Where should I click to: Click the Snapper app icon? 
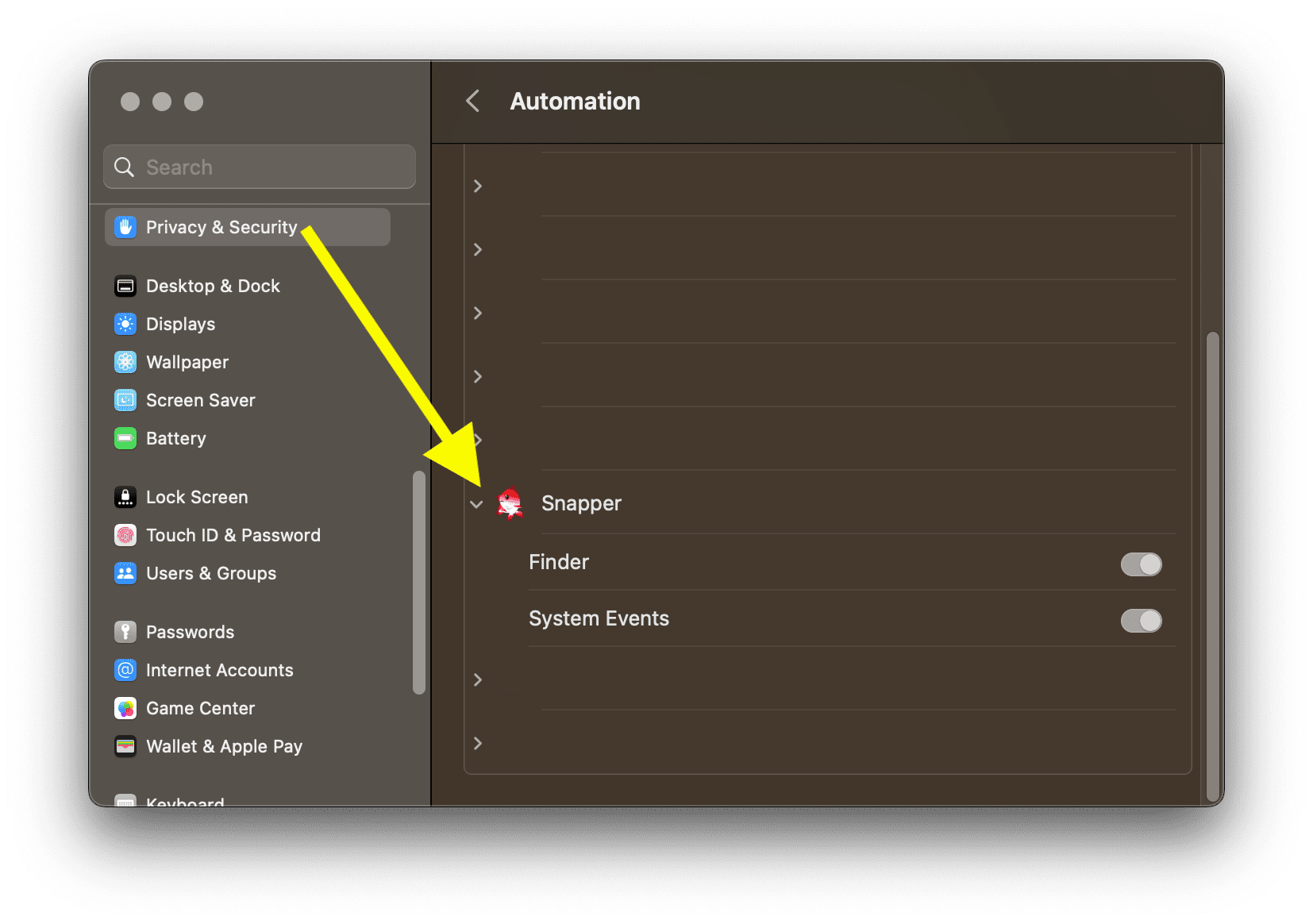click(x=510, y=503)
